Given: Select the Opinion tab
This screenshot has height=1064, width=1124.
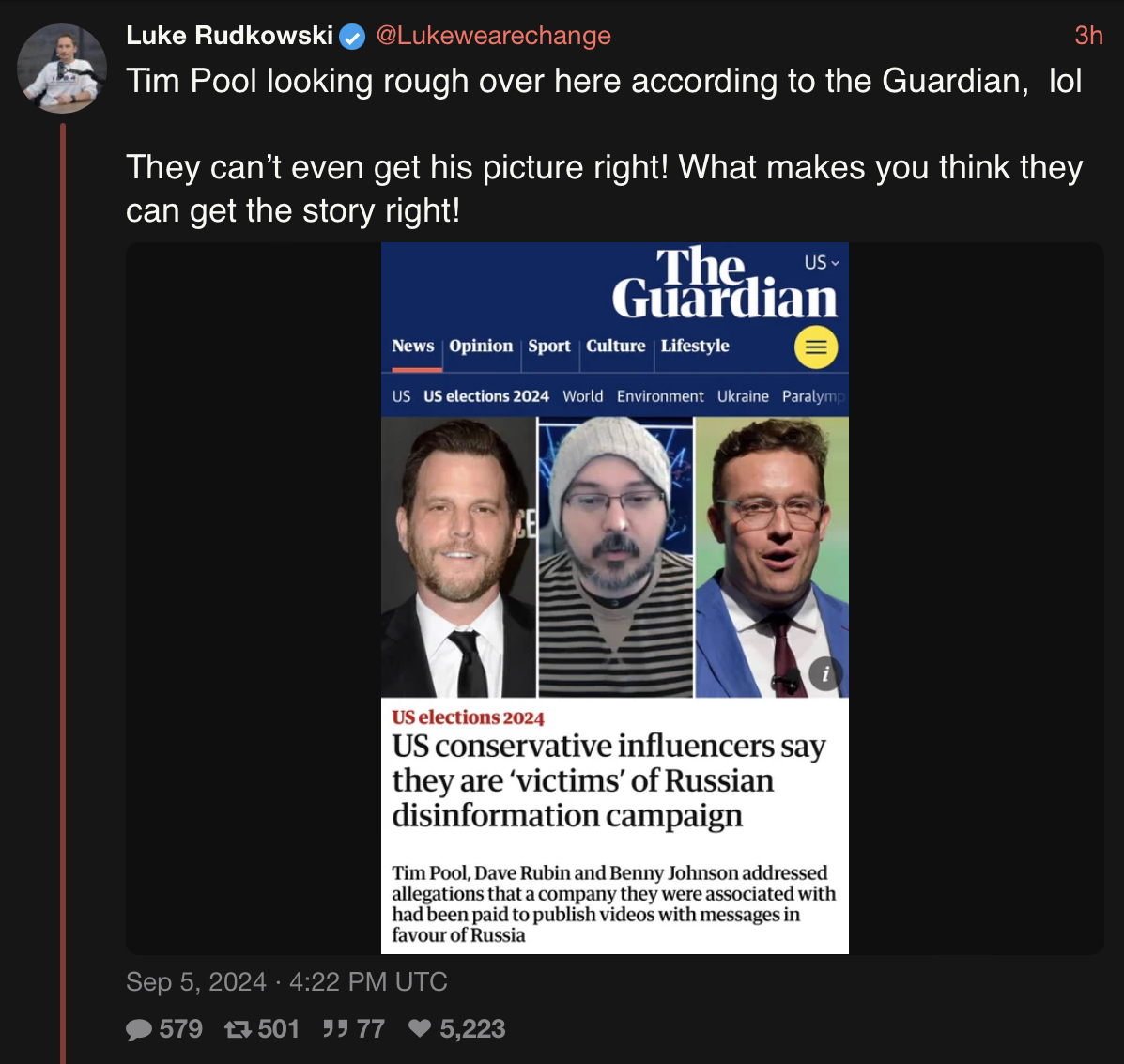Looking at the screenshot, I should (481, 346).
